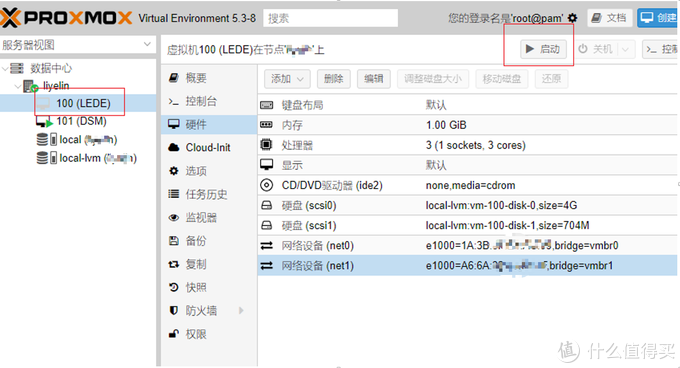Click the 调整磁盘大小 resize disk button
The width and height of the screenshot is (680, 368).
coord(433,79)
